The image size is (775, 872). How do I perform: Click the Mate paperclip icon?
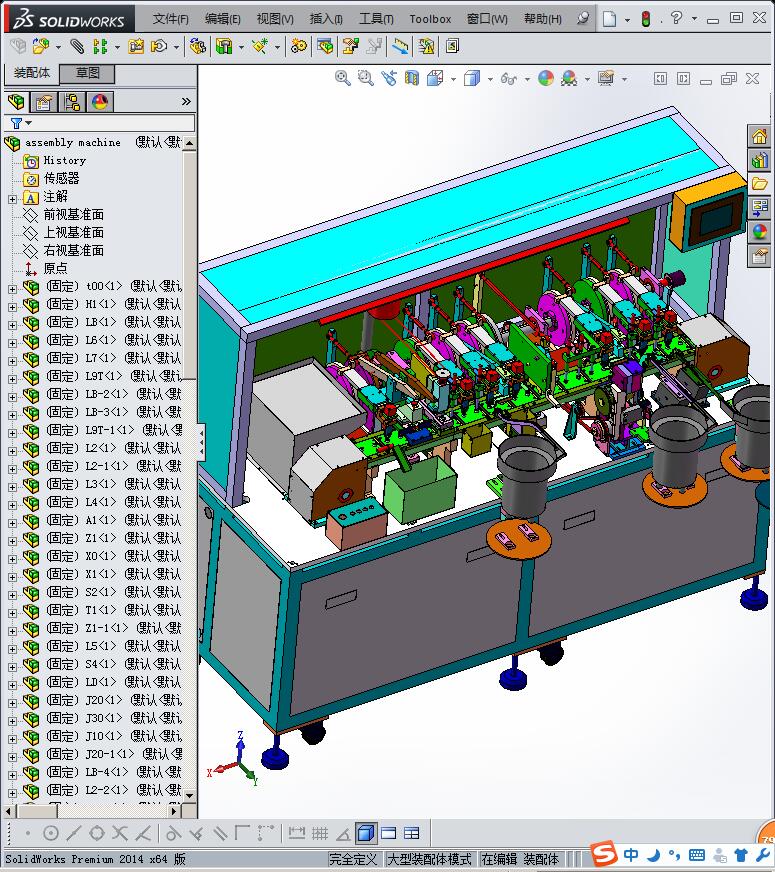(77, 46)
